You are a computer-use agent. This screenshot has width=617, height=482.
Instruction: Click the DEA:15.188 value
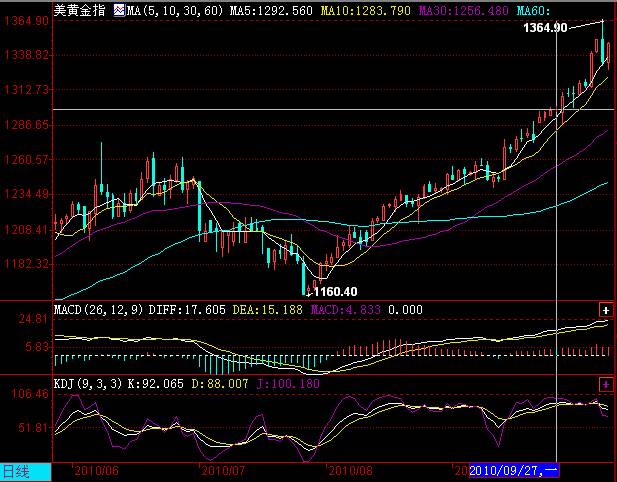coord(268,310)
